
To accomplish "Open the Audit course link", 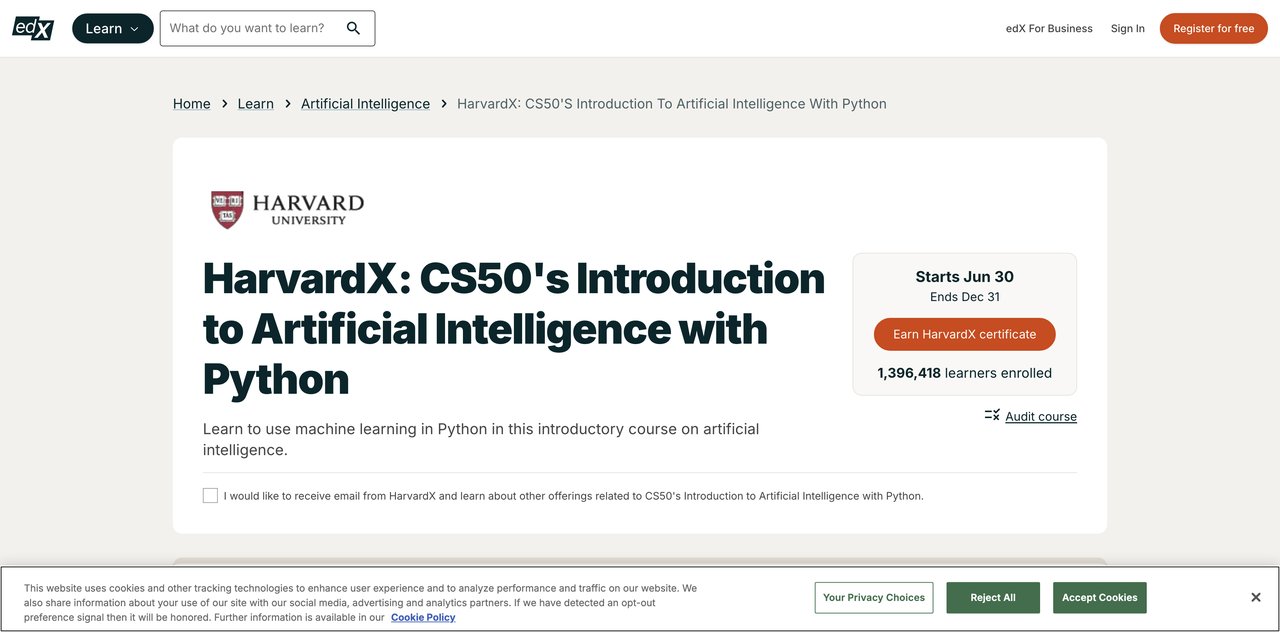I will click(x=1041, y=416).
